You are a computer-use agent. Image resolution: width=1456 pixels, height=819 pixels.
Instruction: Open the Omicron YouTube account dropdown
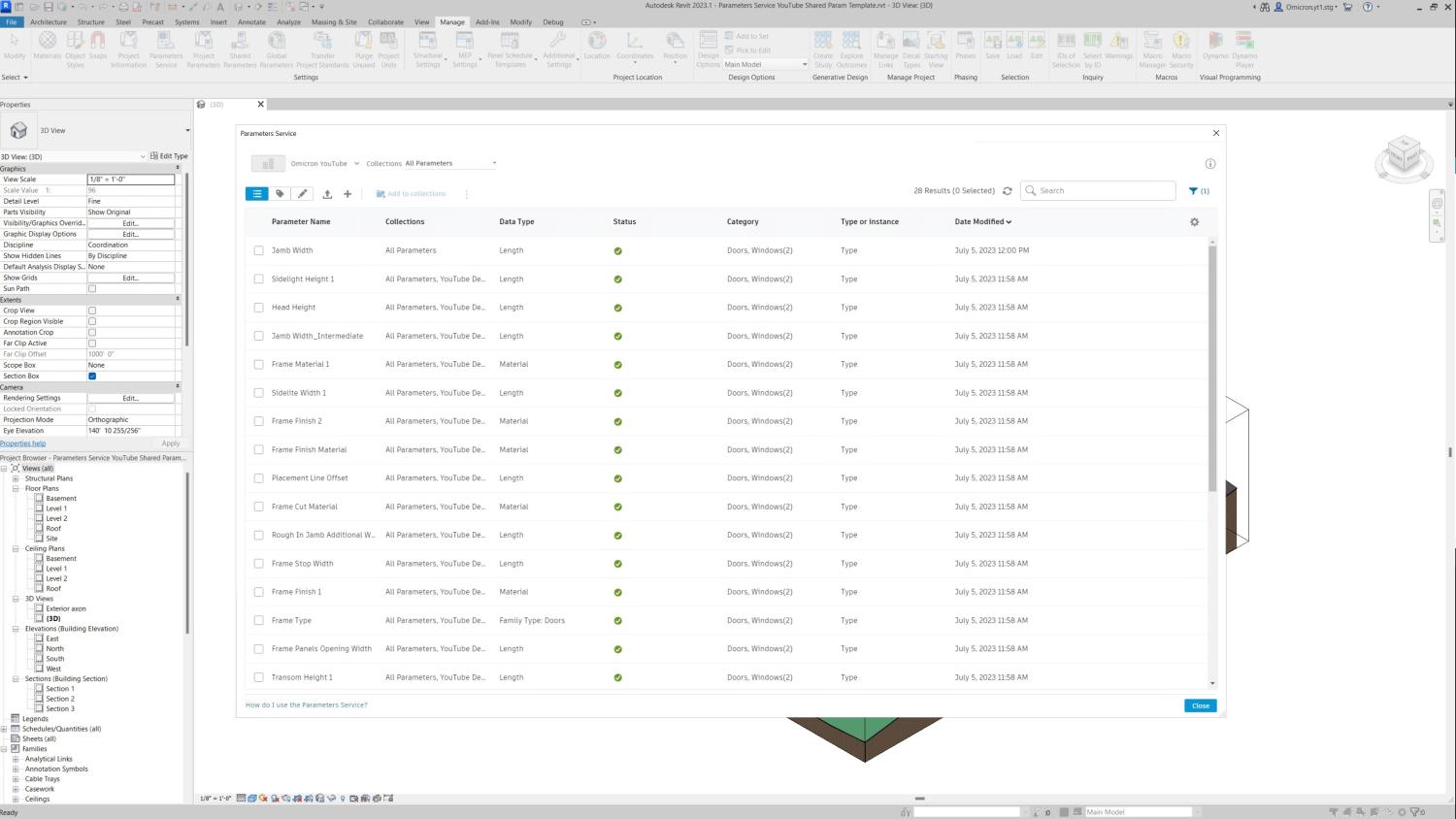(325, 164)
